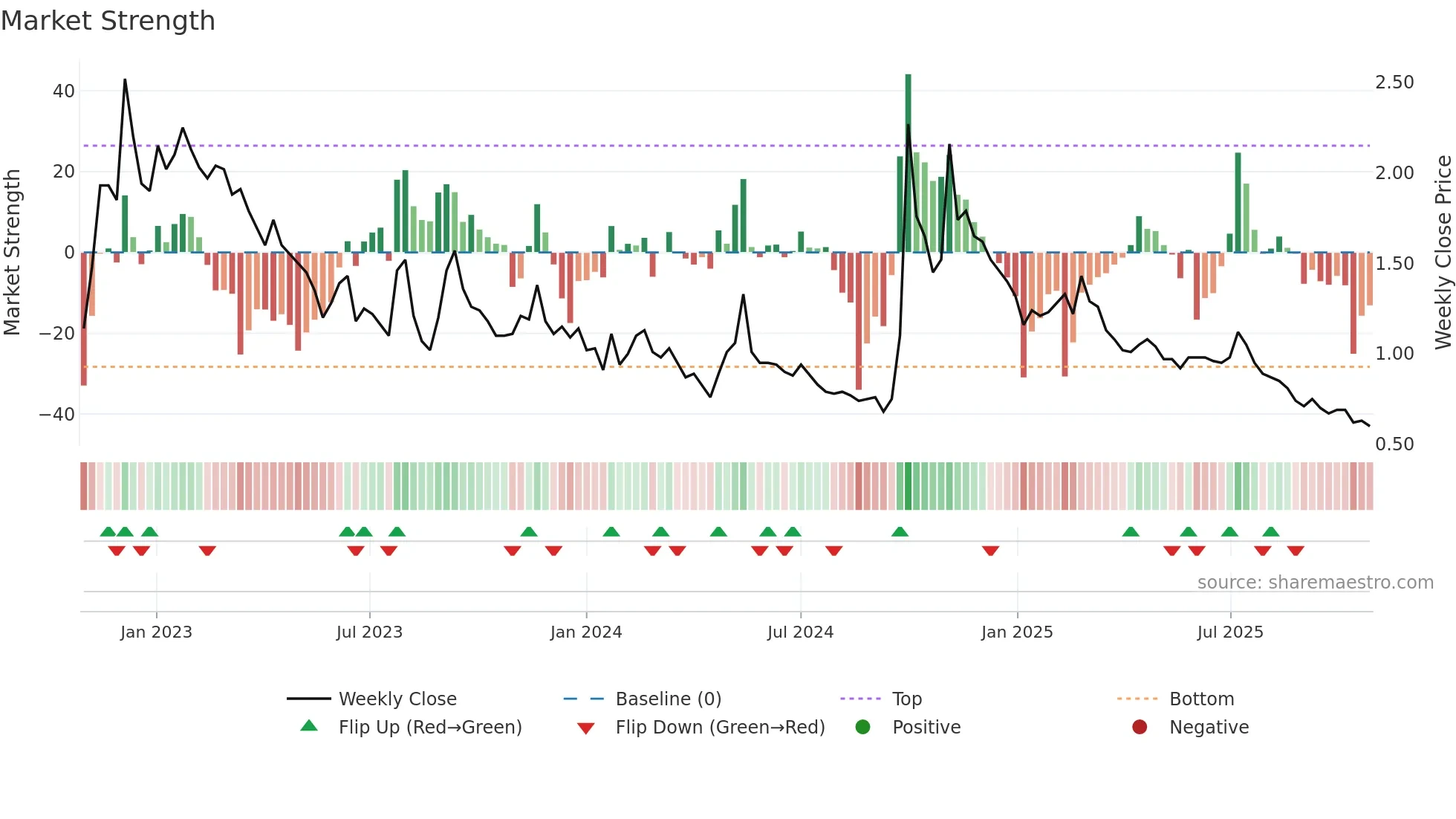Click the Weekly Close Price axis title

click(x=1443, y=252)
